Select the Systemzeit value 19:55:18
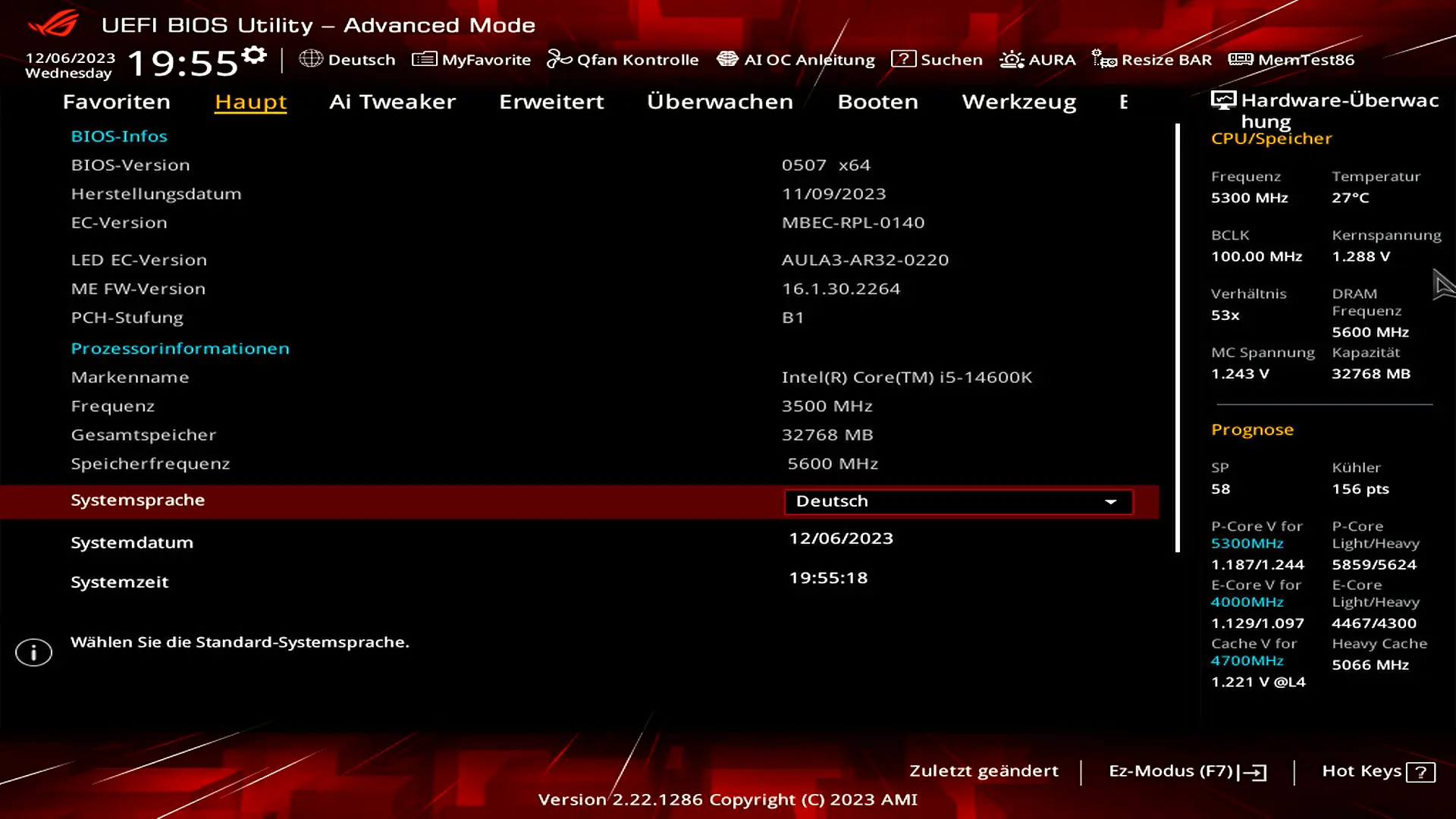Image resolution: width=1456 pixels, height=819 pixels. (x=828, y=578)
